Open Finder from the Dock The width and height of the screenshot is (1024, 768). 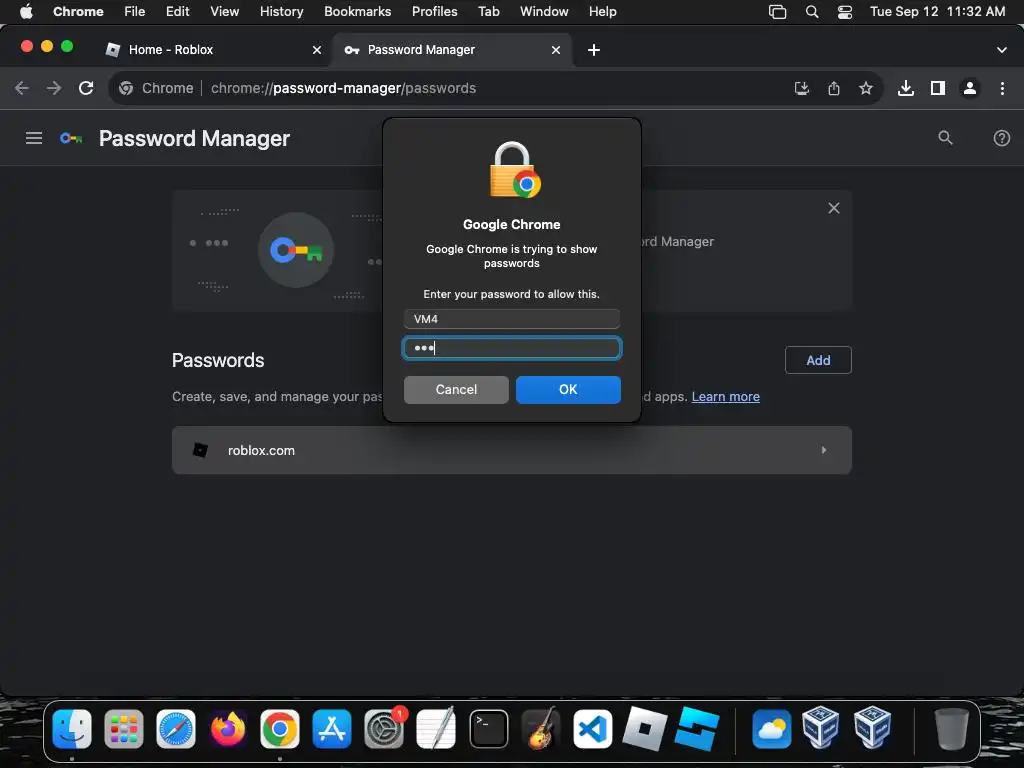(72, 728)
